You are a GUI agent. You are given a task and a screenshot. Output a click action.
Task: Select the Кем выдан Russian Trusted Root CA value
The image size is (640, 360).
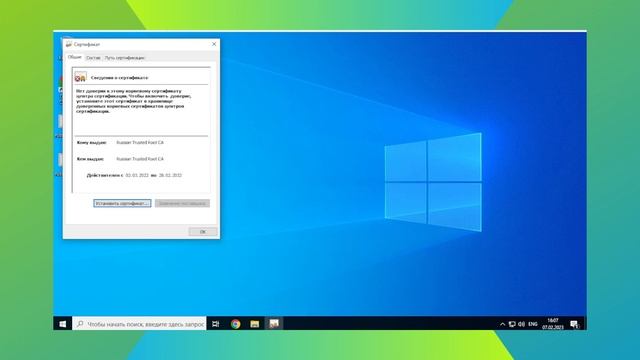[x=140, y=159]
